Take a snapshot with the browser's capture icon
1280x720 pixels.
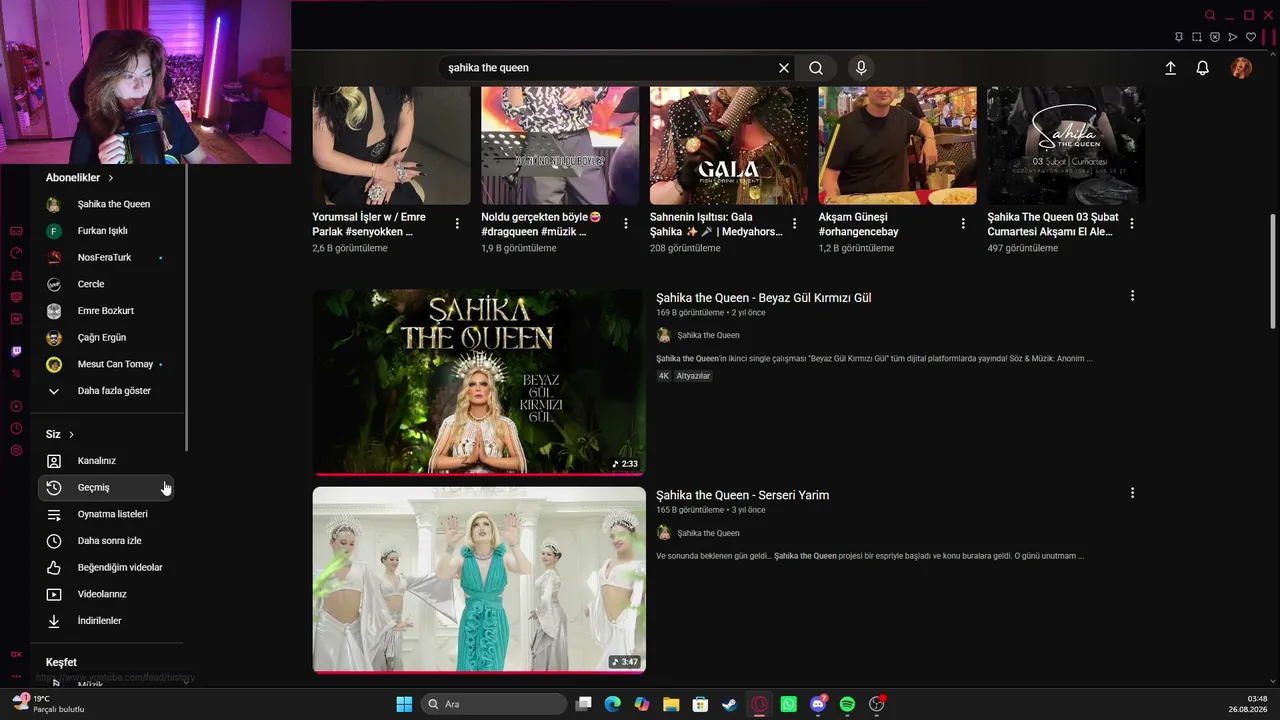click(x=1197, y=37)
